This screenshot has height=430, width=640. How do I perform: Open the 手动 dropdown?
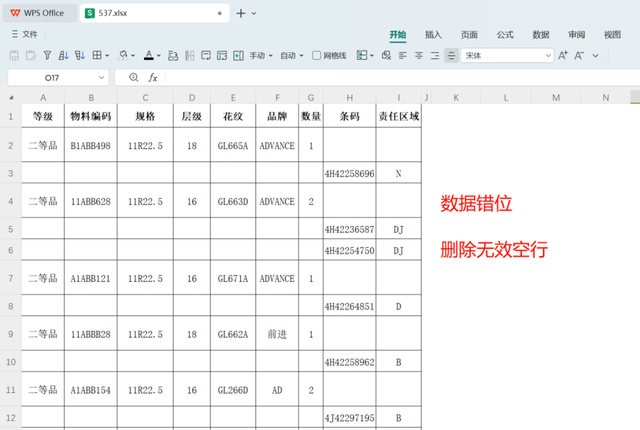point(261,55)
